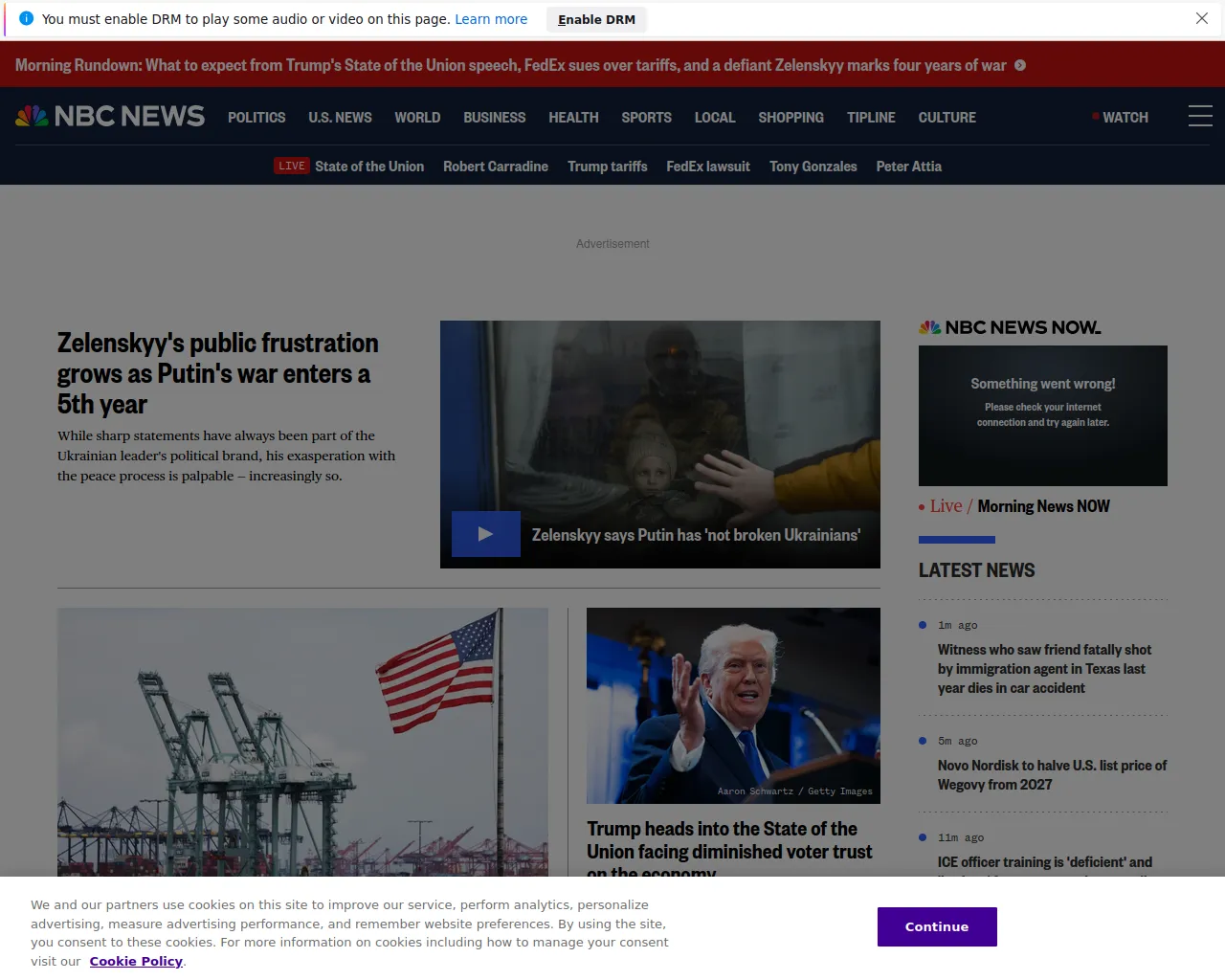Open the Health section

coord(573,118)
